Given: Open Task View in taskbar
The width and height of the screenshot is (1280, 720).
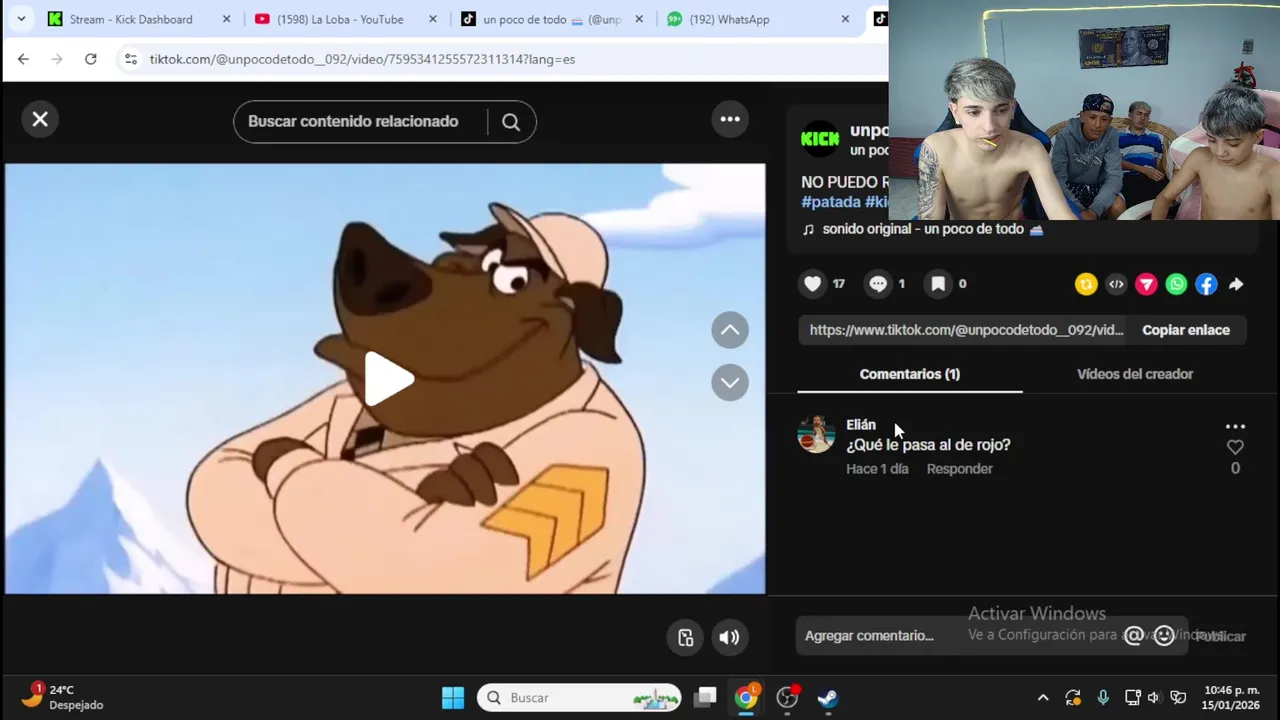Looking at the screenshot, I should [x=706, y=697].
